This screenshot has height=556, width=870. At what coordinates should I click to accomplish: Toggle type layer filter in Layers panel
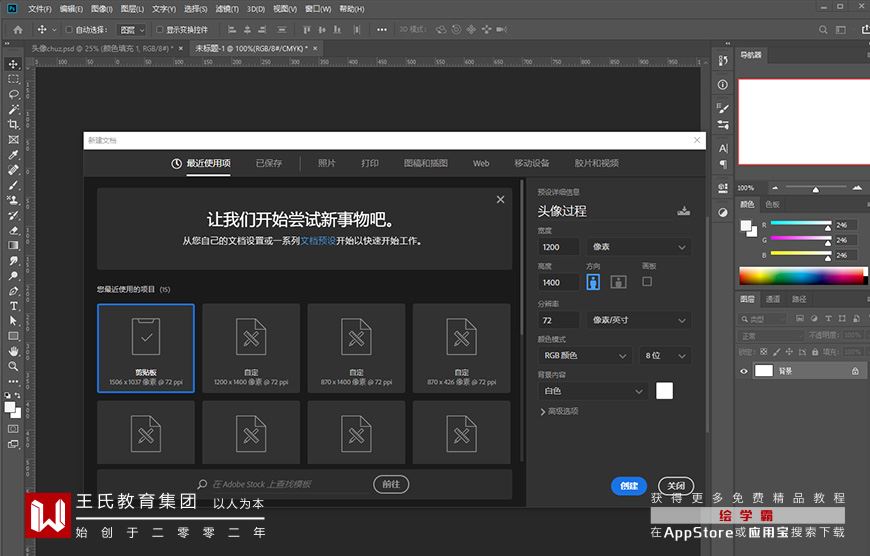(828, 319)
